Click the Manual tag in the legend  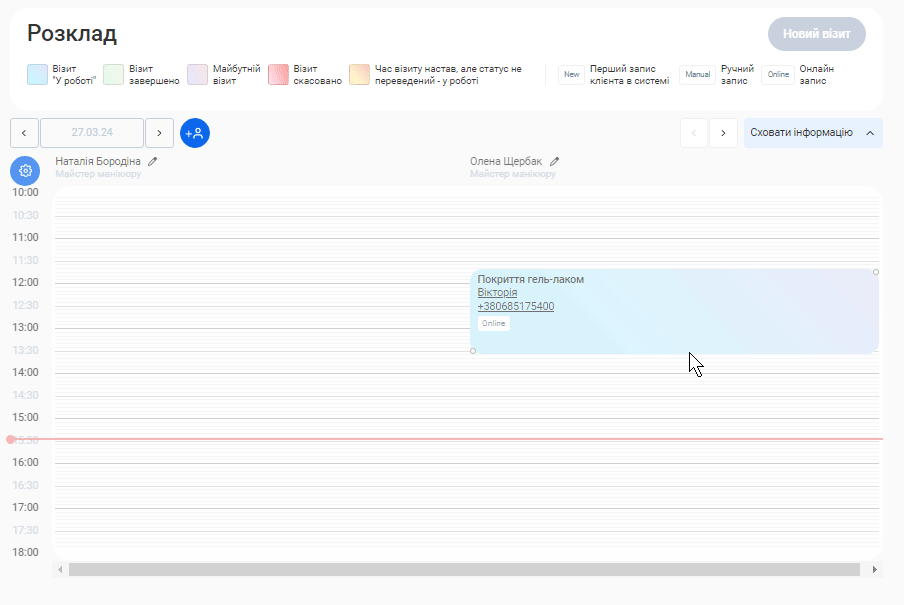point(697,75)
